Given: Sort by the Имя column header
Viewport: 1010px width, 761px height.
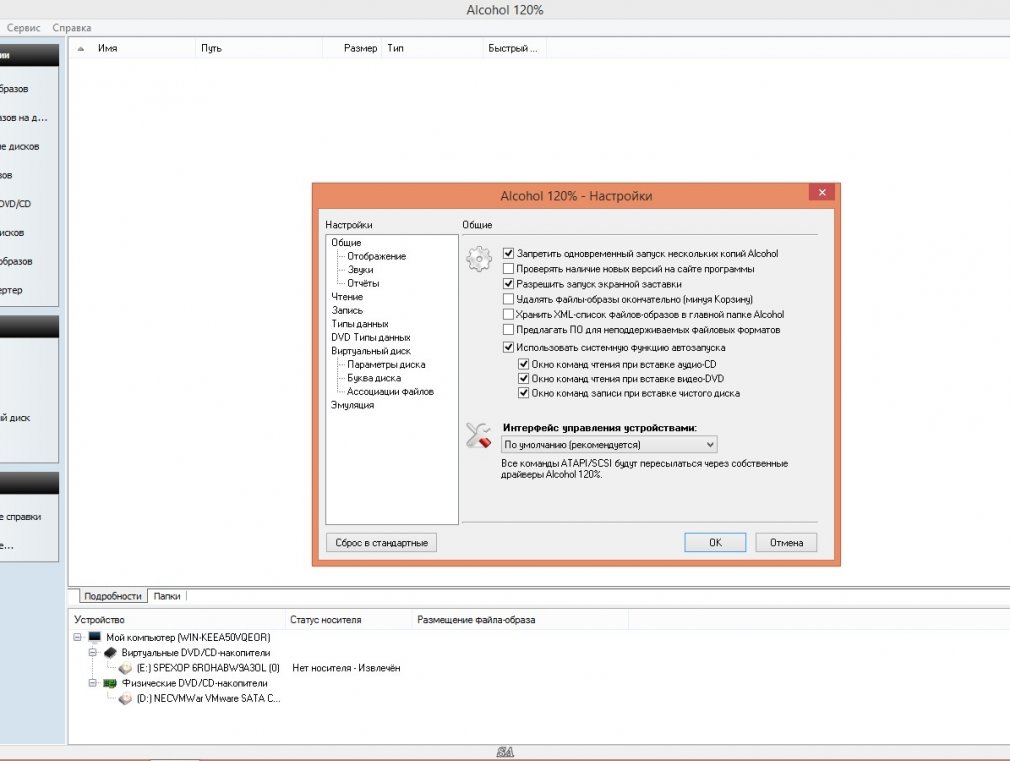Looking at the screenshot, I should point(132,48).
